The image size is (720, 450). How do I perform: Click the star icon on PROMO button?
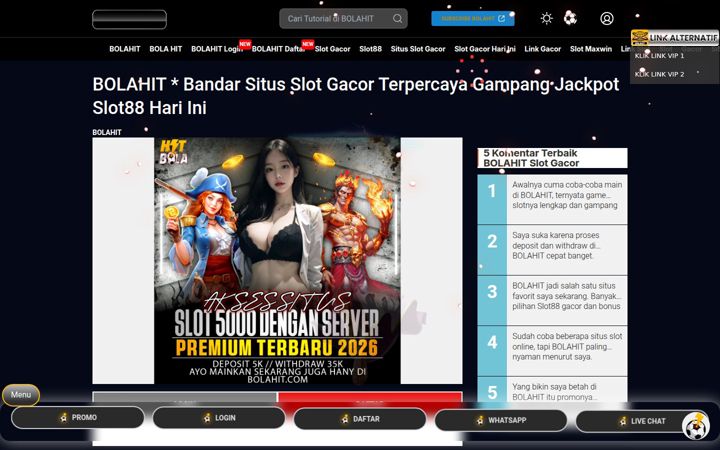(63, 417)
